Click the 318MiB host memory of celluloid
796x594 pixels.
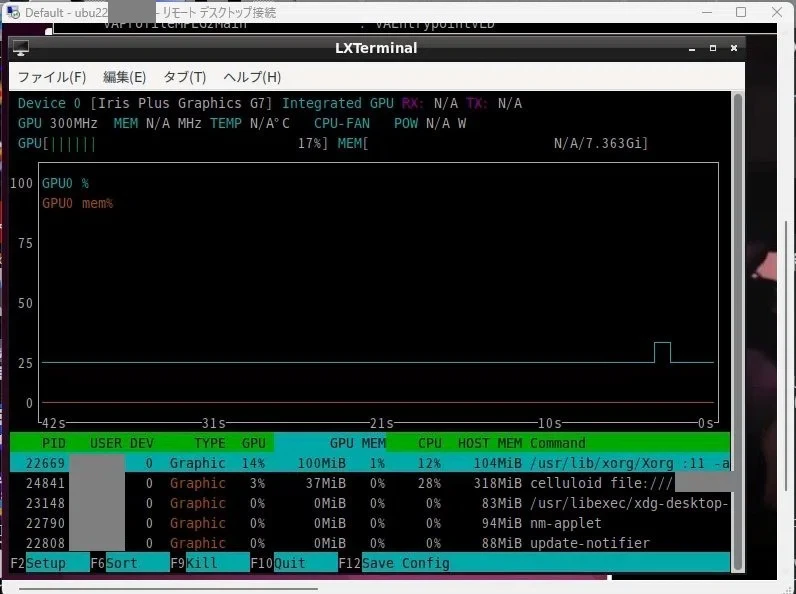(x=498, y=483)
